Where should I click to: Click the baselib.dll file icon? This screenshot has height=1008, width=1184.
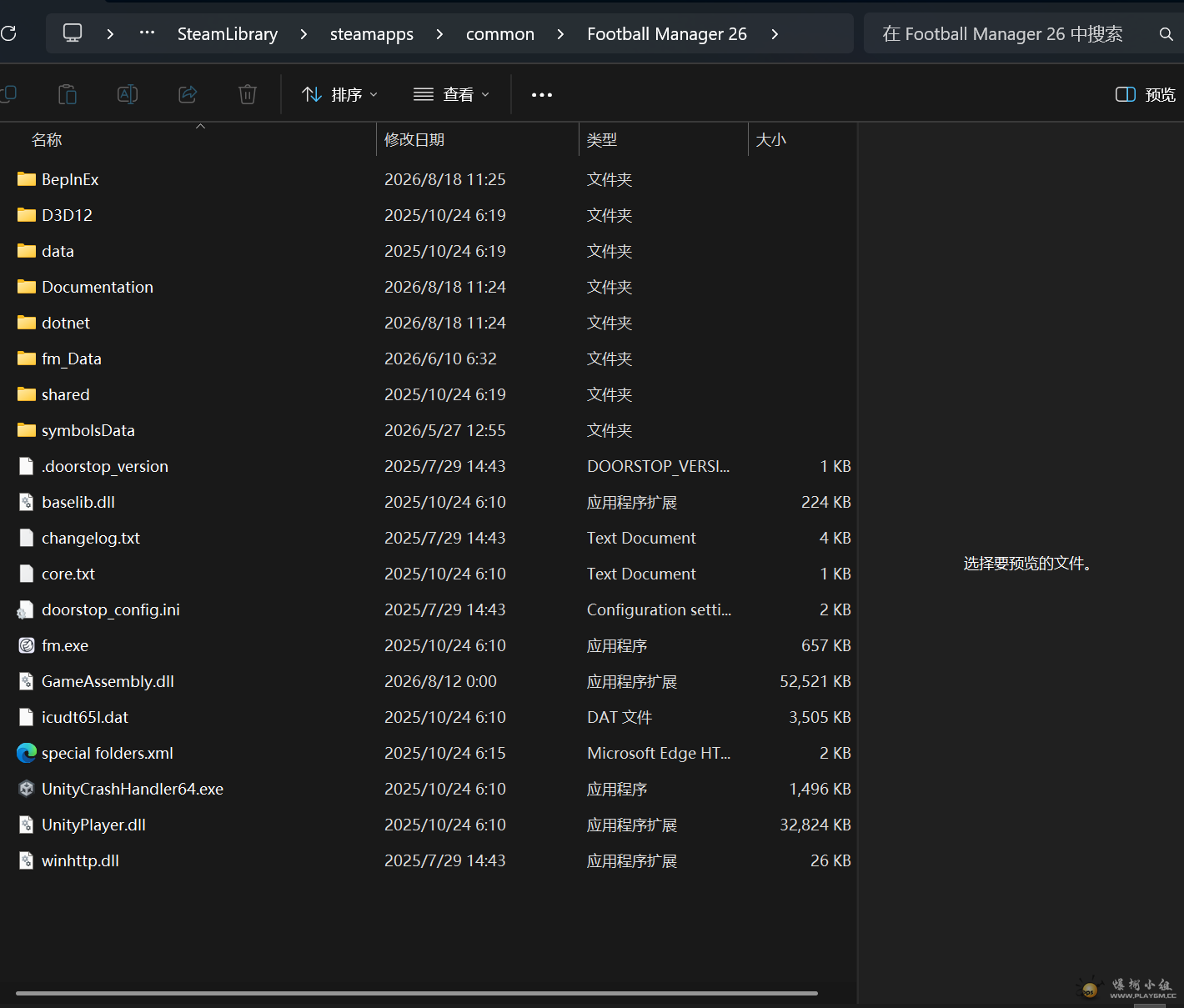point(27,502)
